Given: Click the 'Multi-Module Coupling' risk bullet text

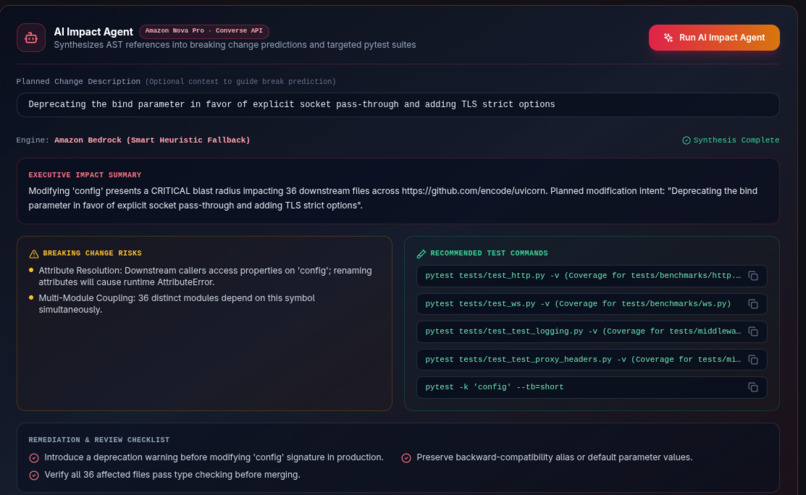Looking at the screenshot, I should [x=177, y=304].
